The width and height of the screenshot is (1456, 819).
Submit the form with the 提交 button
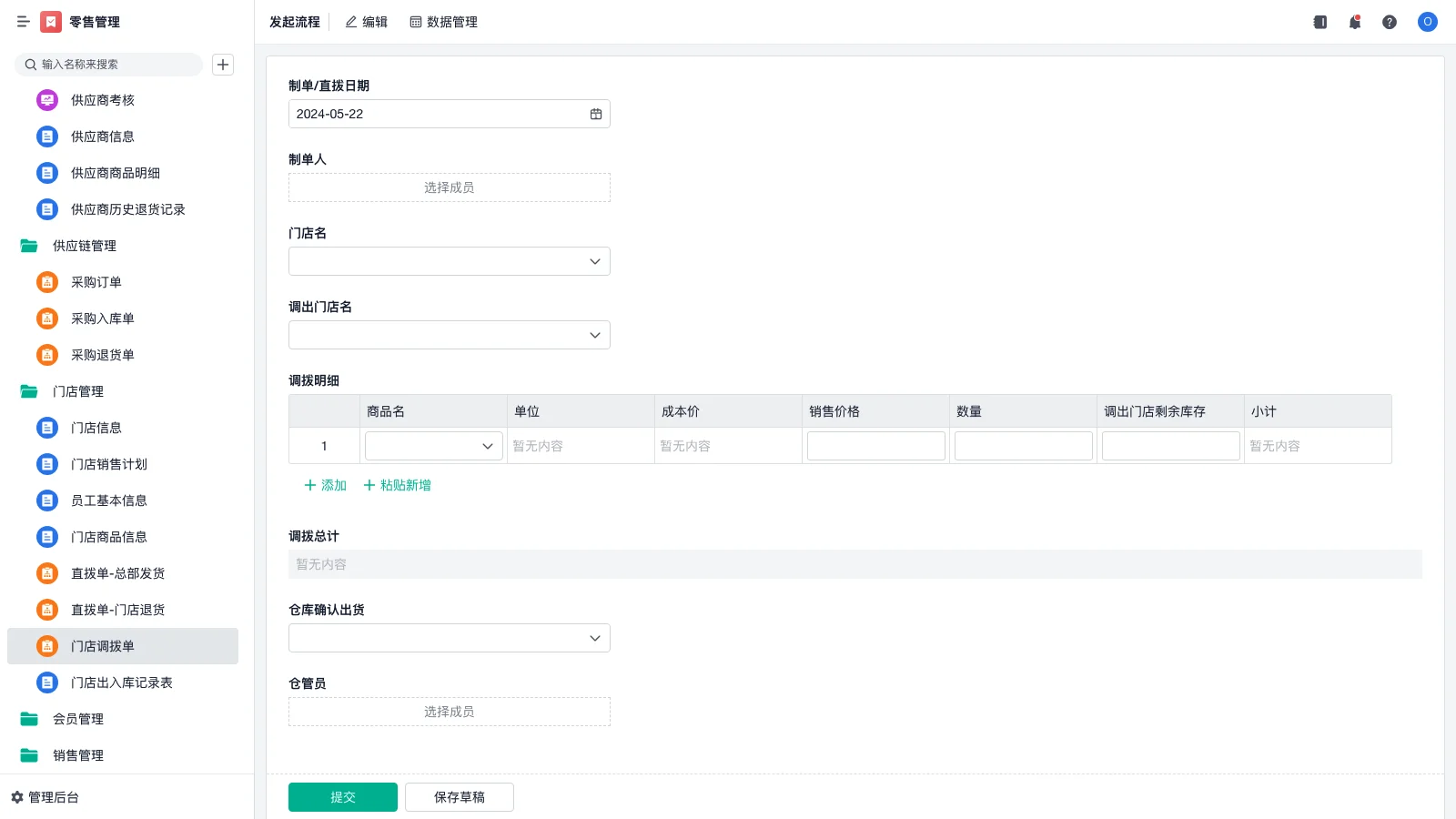(x=342, y=796)
